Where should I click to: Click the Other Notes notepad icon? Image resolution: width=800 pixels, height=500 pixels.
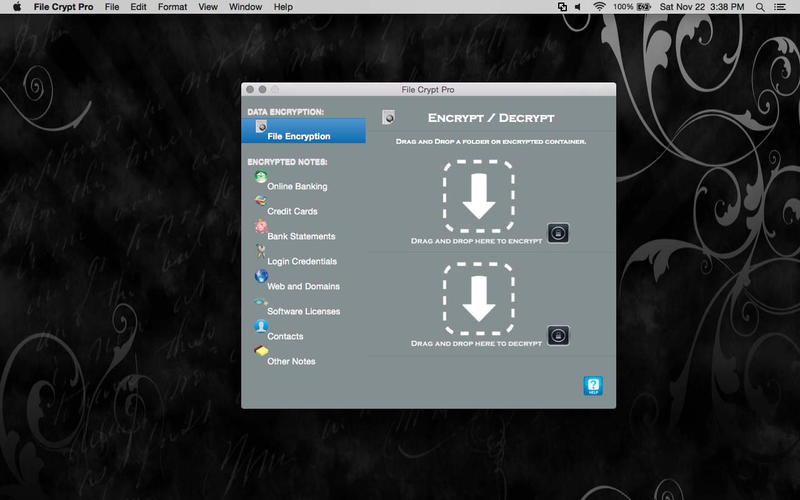click(261, 351)
